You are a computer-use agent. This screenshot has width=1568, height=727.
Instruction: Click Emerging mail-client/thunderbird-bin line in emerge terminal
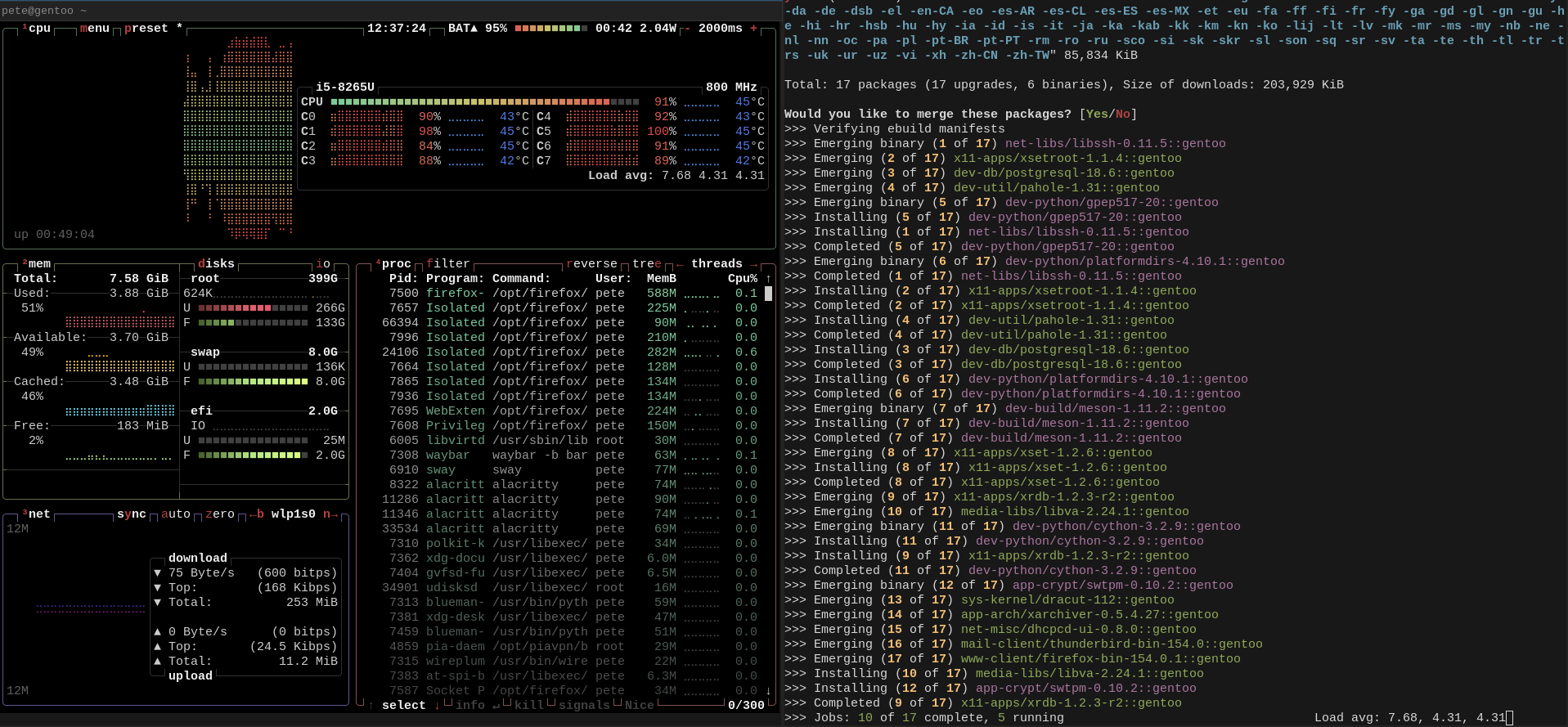1023,644
